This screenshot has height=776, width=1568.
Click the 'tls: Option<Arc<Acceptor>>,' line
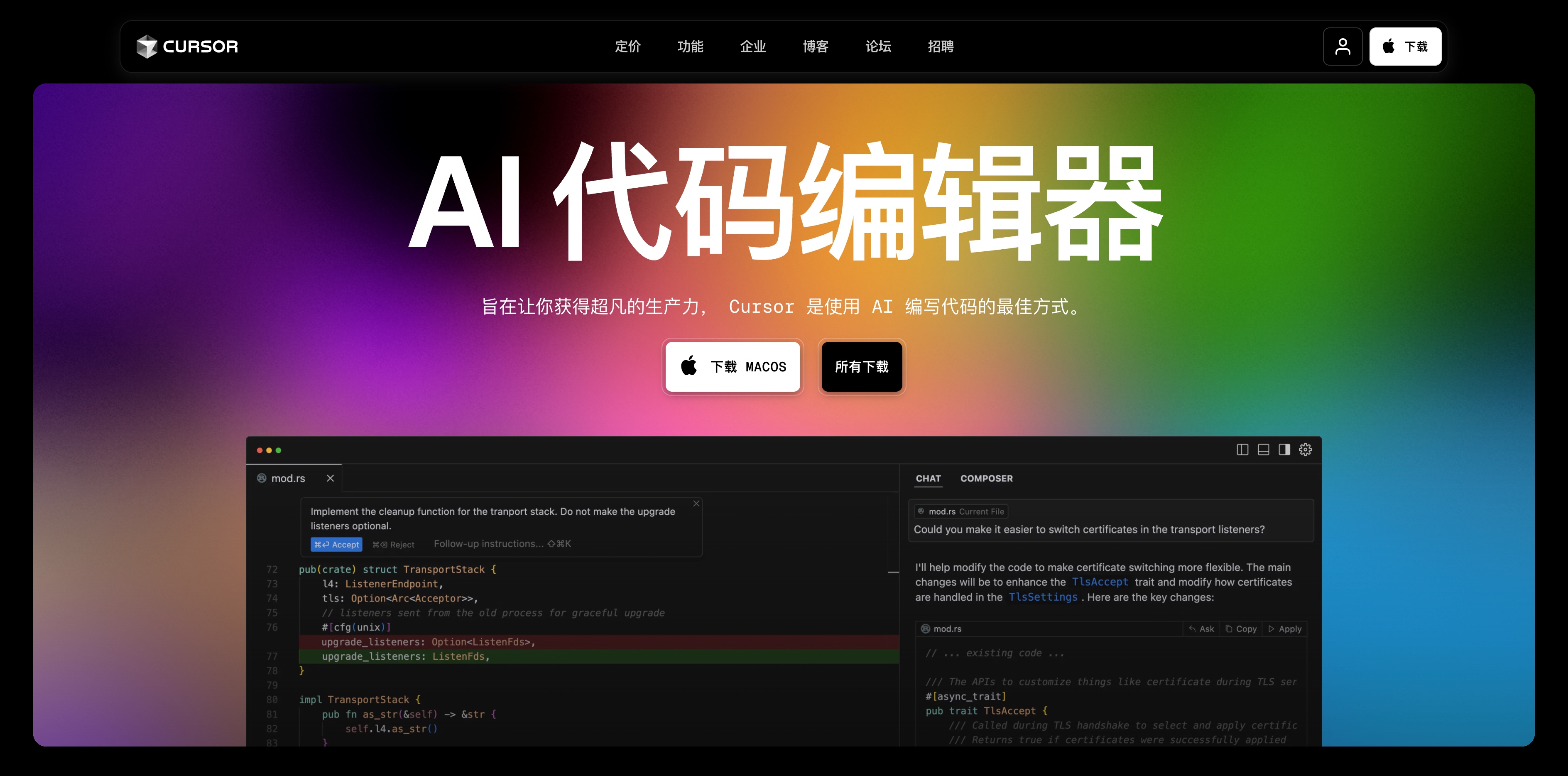[x=400, y=599]
